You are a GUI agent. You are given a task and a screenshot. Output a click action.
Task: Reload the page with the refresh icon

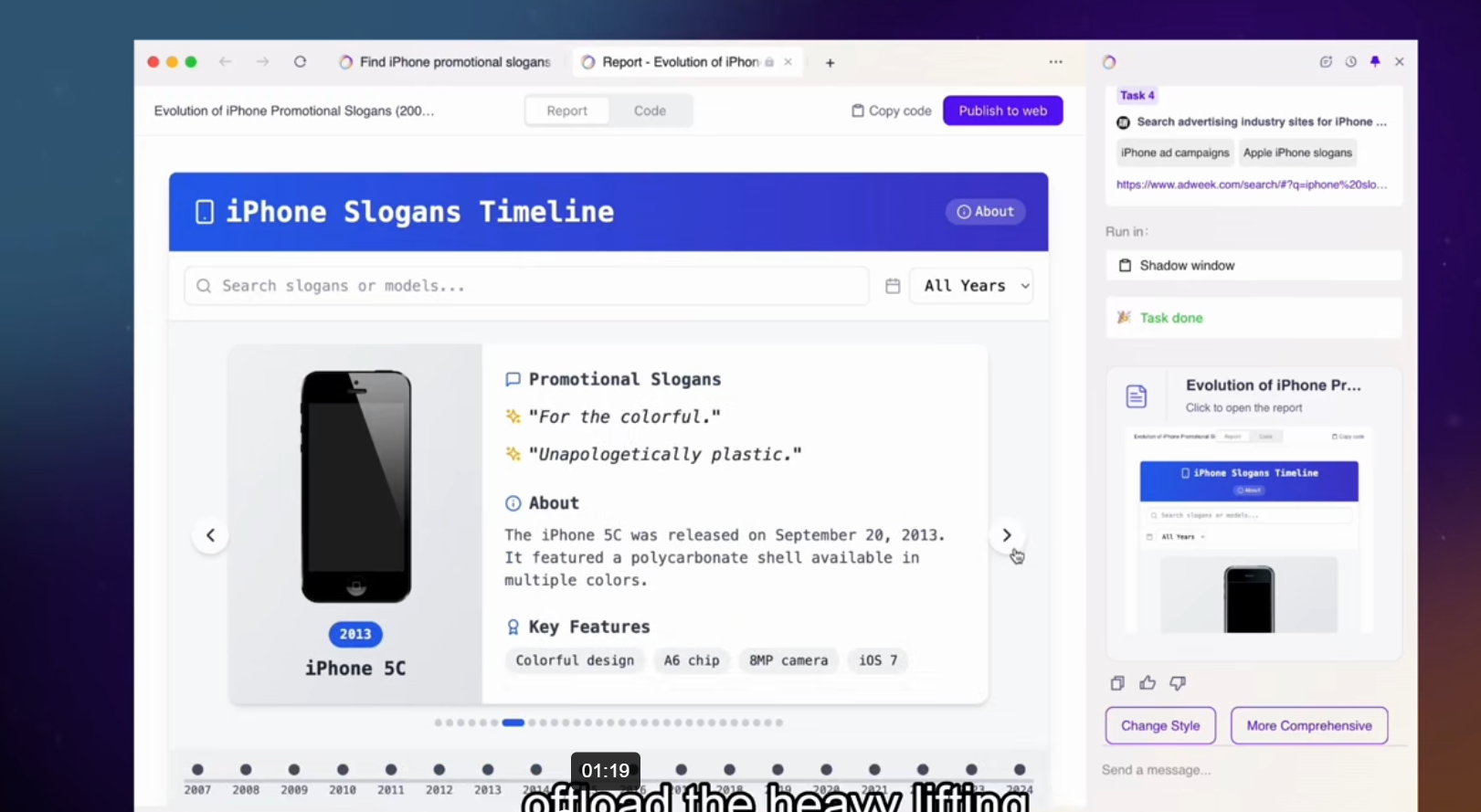point(300,62)
